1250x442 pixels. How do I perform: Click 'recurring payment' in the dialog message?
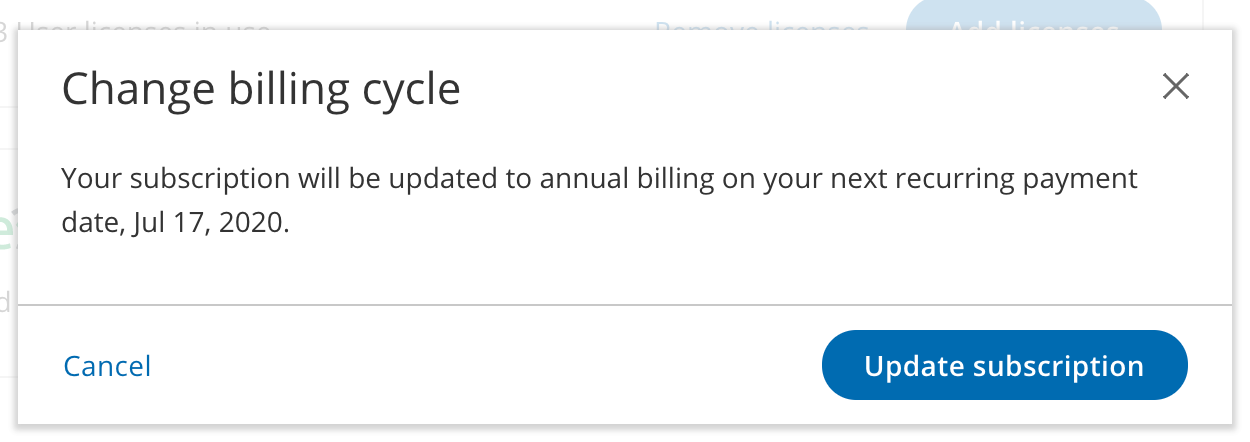click(x=1028, y=179)
